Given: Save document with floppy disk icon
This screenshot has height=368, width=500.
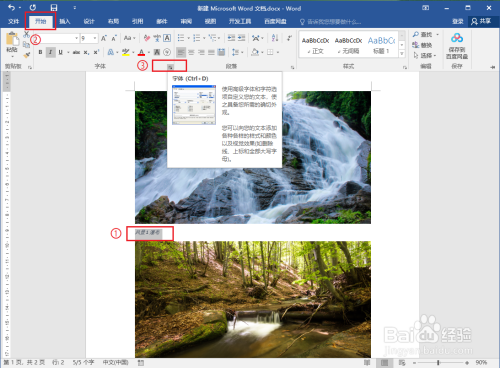Looking at the screenshot, I should click(x=54, y=8).
